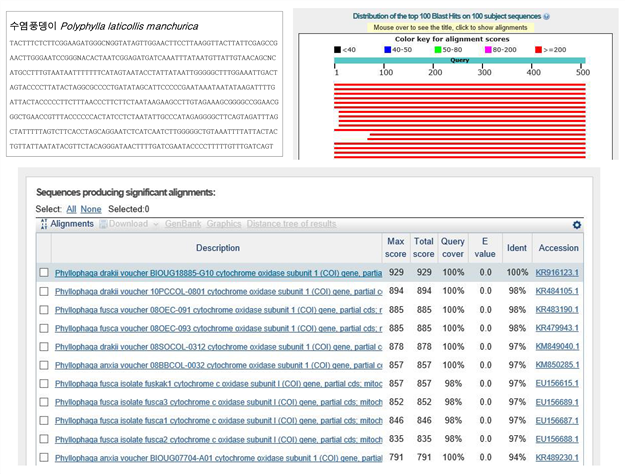The width and height of the screenshot is (625, 474).
Task: Tick checkbox for Phyllophaga drakii BIOUG18885-G10
Action: [44, 272]
